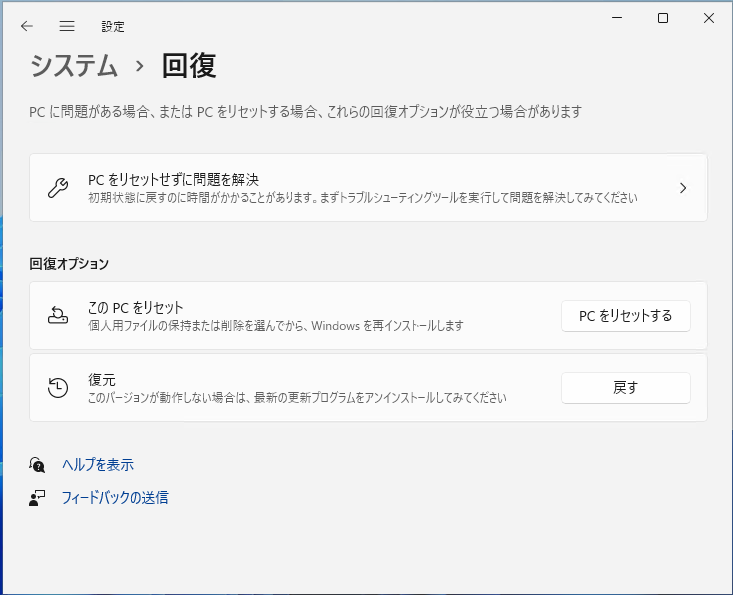Open the PC をリセットせずに問題を解決 card

(368, 188)
